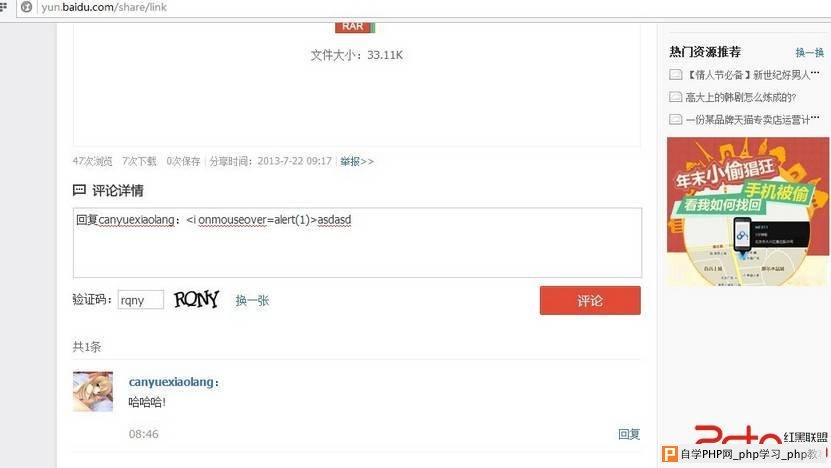Click the 回复 reply link under the comment

tap(629, 434)
